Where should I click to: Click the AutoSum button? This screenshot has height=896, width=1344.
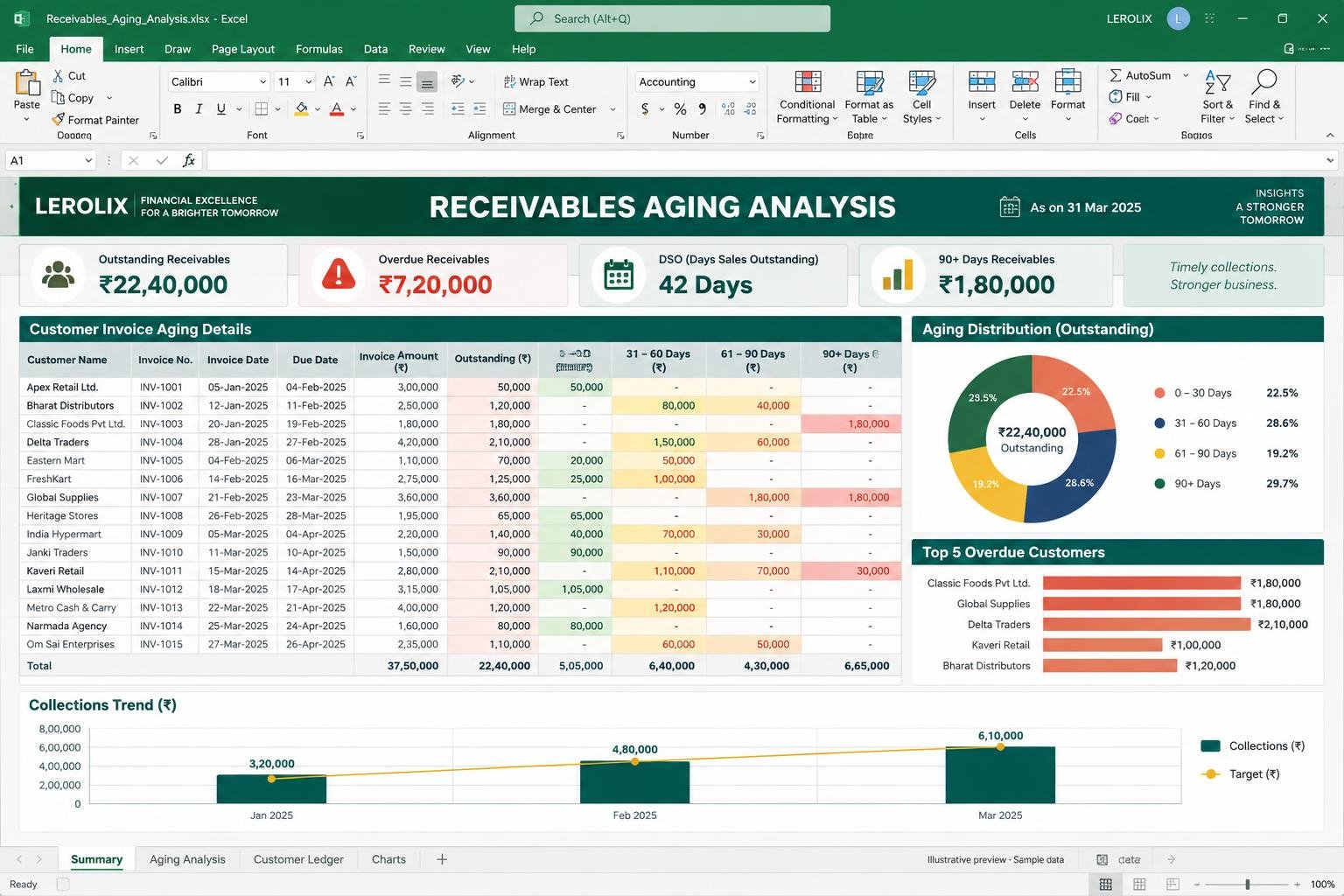pyautogui.click(x=1140, y=75)
